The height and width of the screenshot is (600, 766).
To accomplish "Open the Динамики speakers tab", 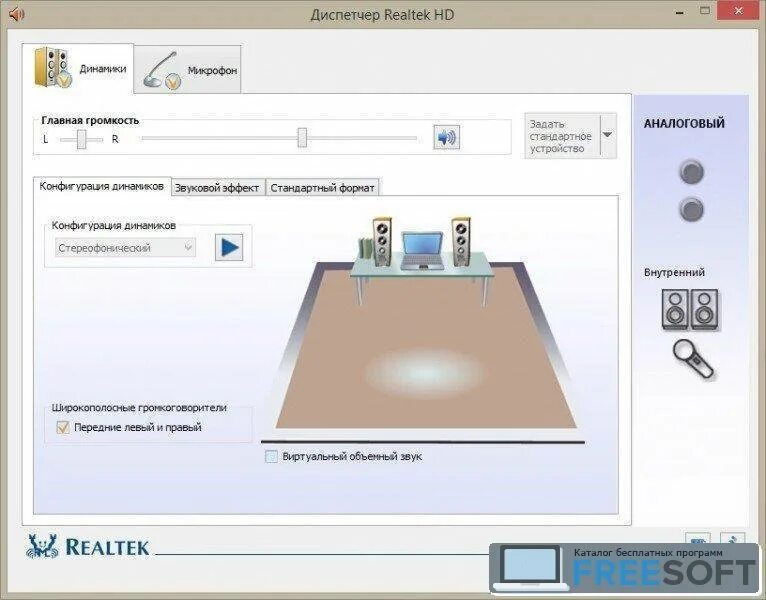I will click(x=78, y=68).
